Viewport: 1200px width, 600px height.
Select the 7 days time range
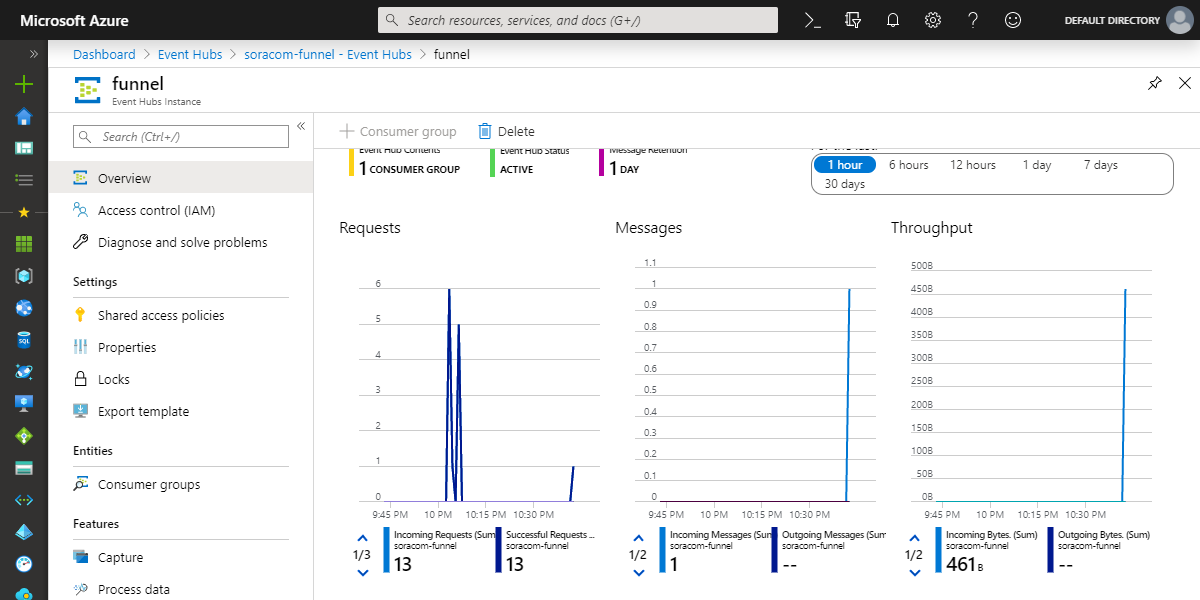[1099, 164]
